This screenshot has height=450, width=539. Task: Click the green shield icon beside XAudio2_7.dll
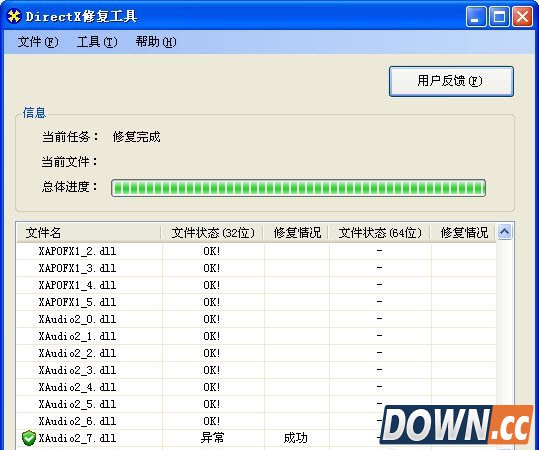point(29,438)
